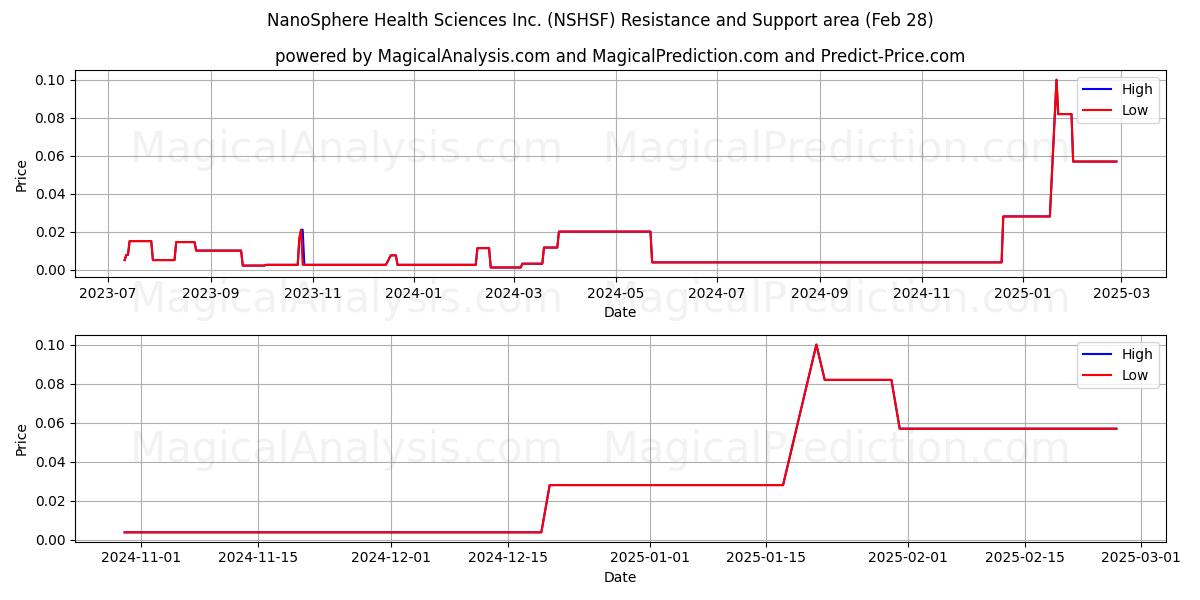Viewport: 1200px width, 600px height.
Task: Click the 2025-03 tick label
Action: coord(1122,293)
